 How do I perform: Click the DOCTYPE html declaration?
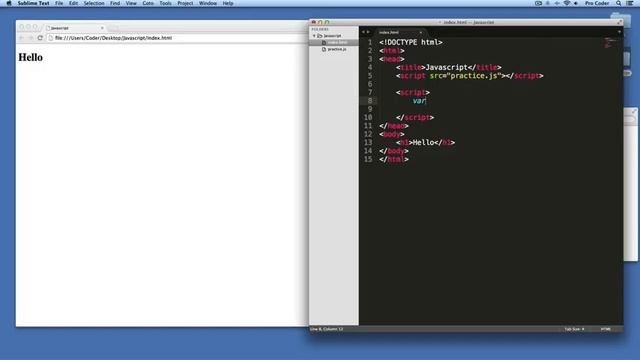click(411, 42)
